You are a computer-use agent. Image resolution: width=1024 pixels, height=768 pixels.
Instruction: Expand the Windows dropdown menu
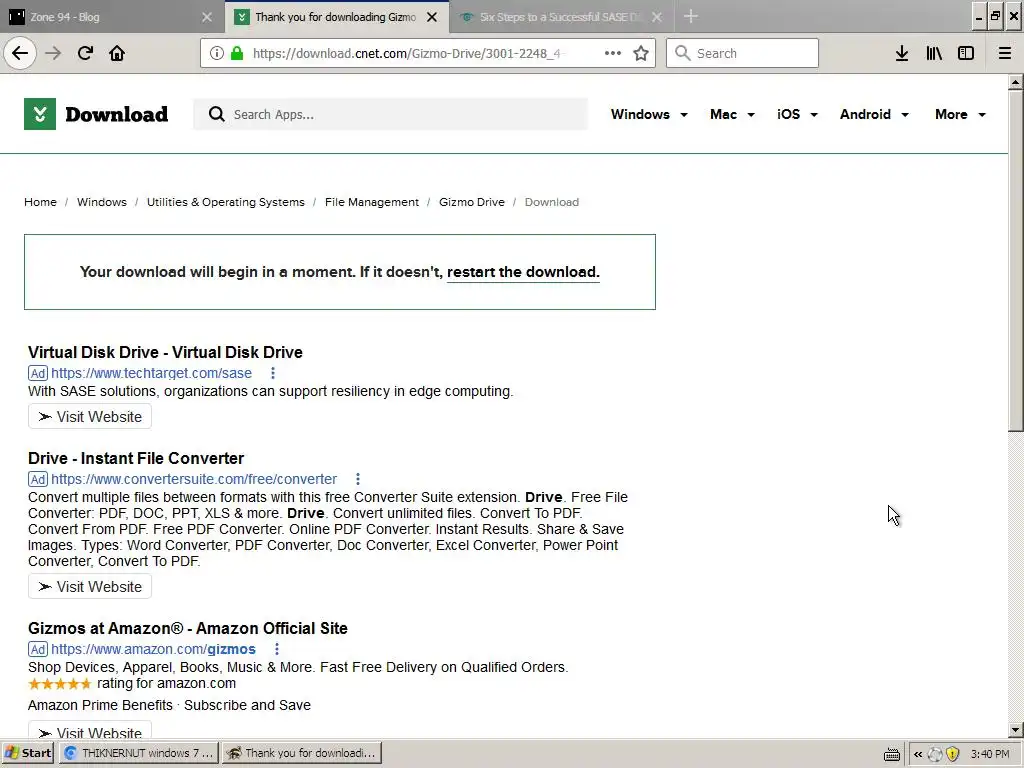(x=649, y=114)
